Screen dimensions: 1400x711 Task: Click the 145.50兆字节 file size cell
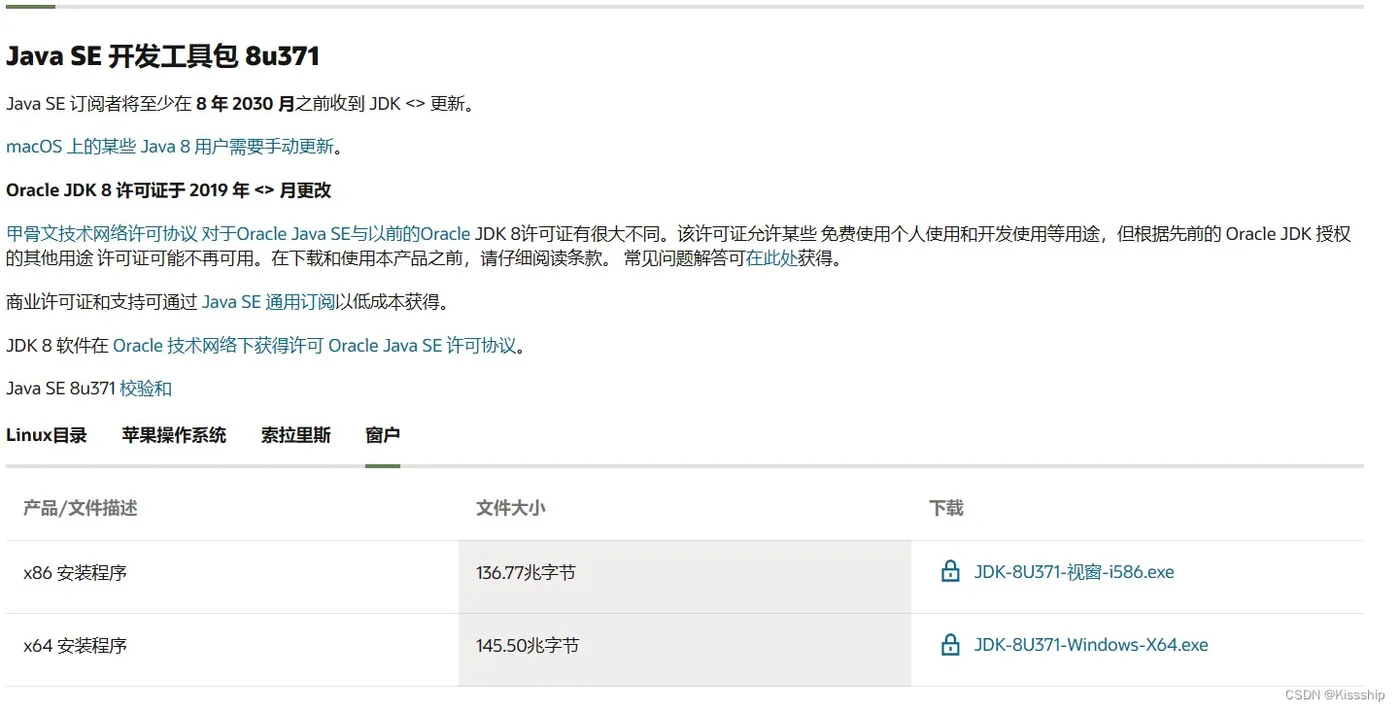[528, 646]
